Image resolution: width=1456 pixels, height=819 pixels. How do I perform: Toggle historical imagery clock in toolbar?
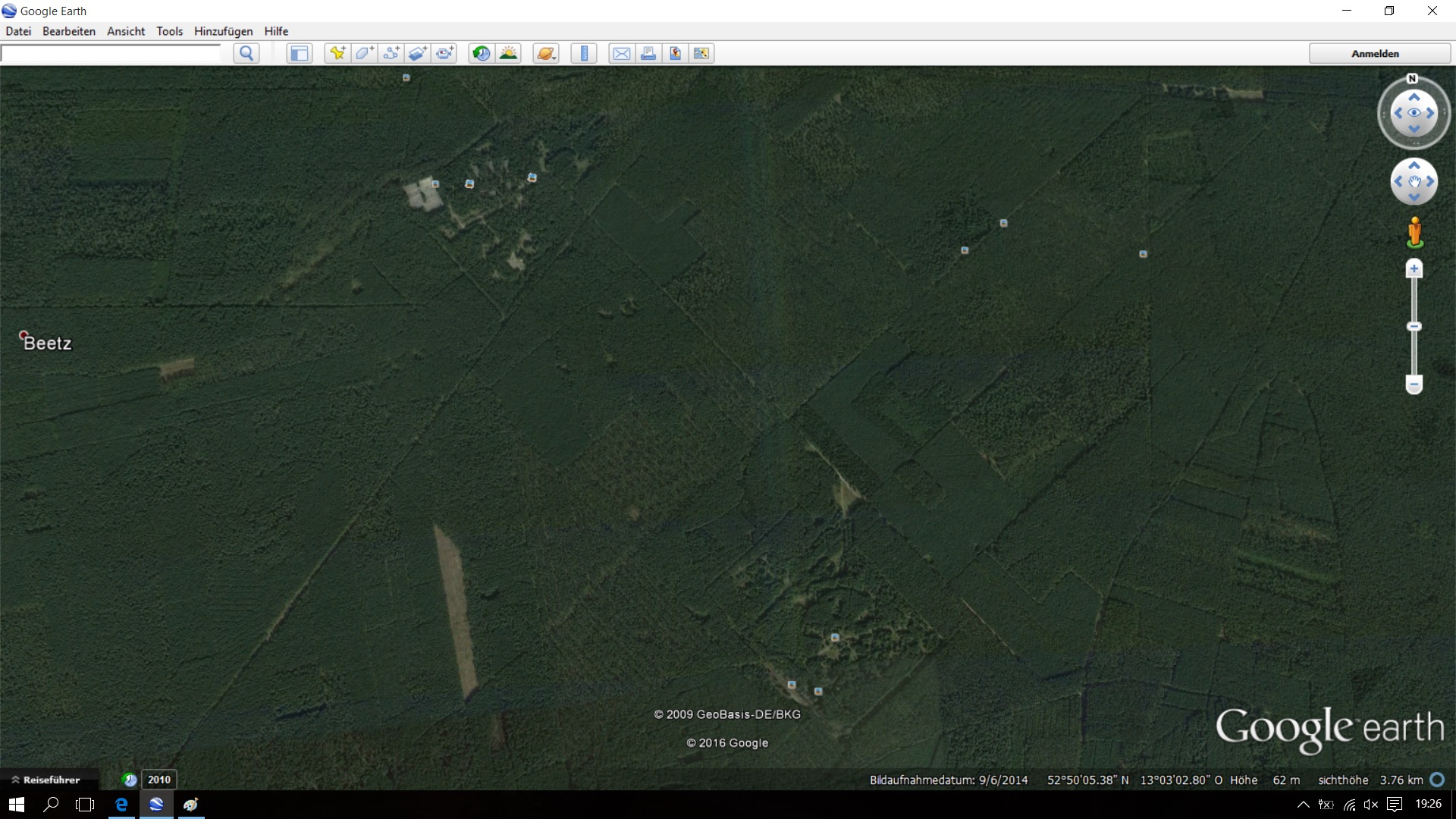[482, 53]
